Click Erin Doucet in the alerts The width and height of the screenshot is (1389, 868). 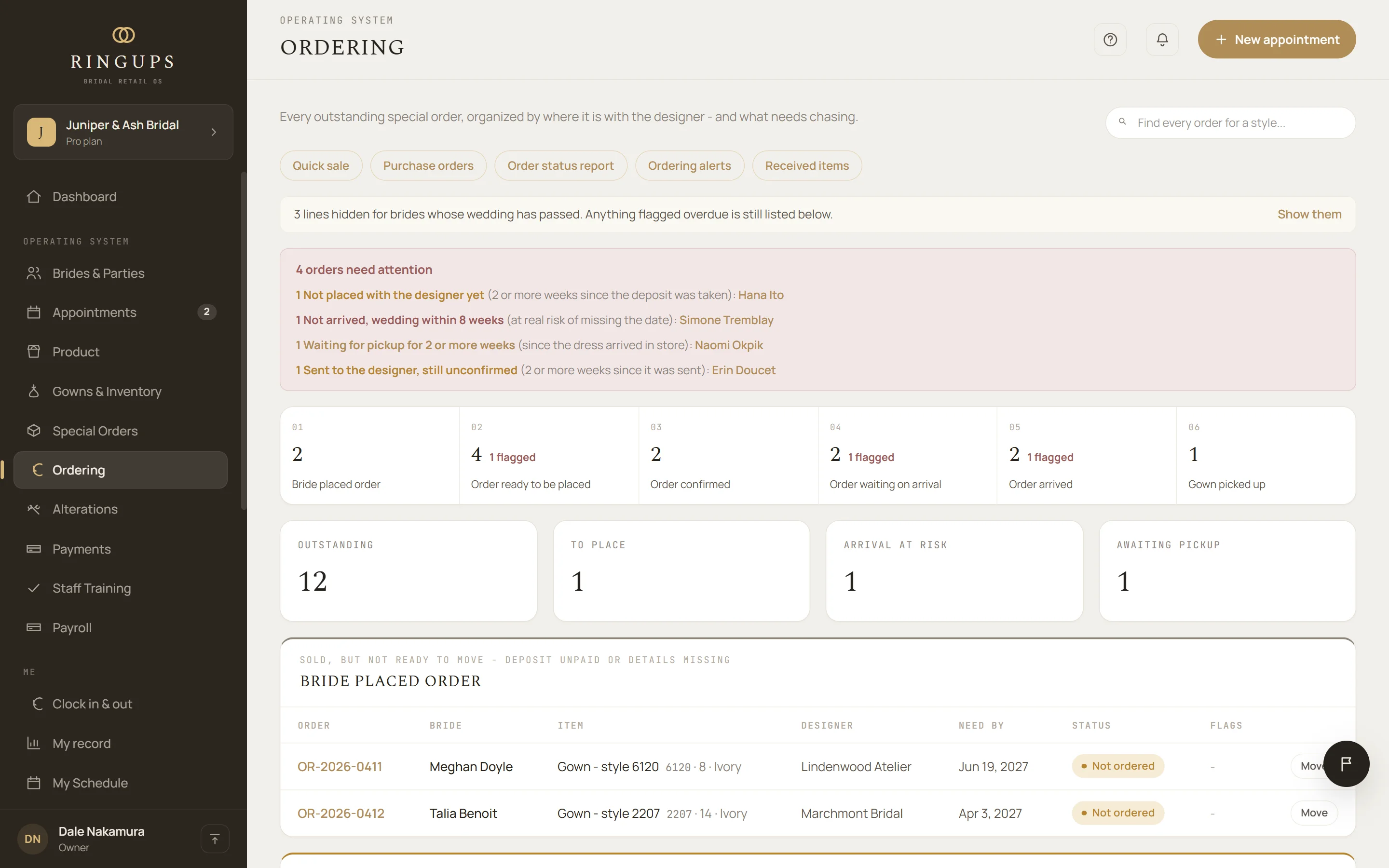(743, 370)
